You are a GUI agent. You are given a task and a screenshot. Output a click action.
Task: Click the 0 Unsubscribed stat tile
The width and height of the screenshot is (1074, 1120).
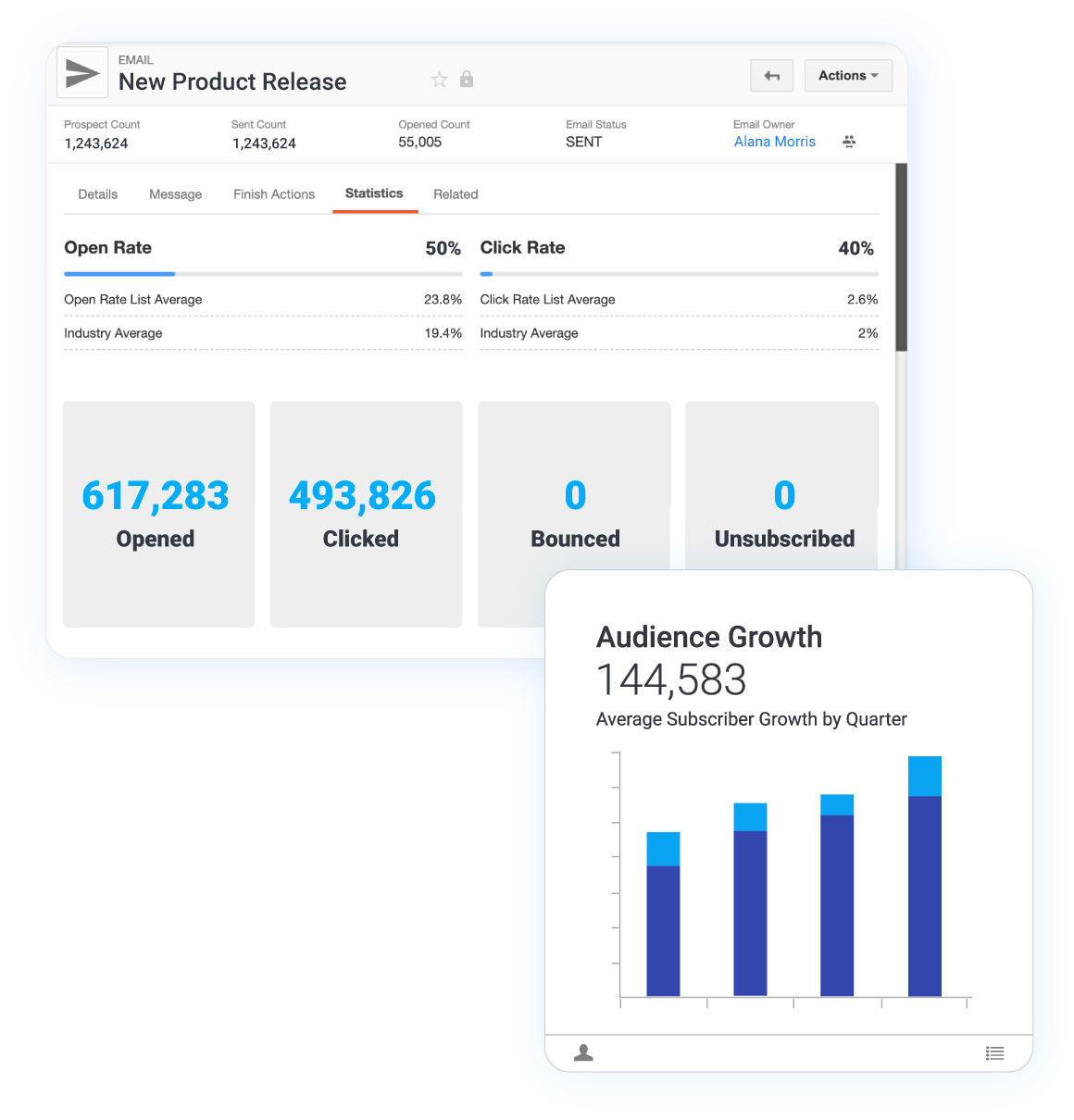coord(781,514)
